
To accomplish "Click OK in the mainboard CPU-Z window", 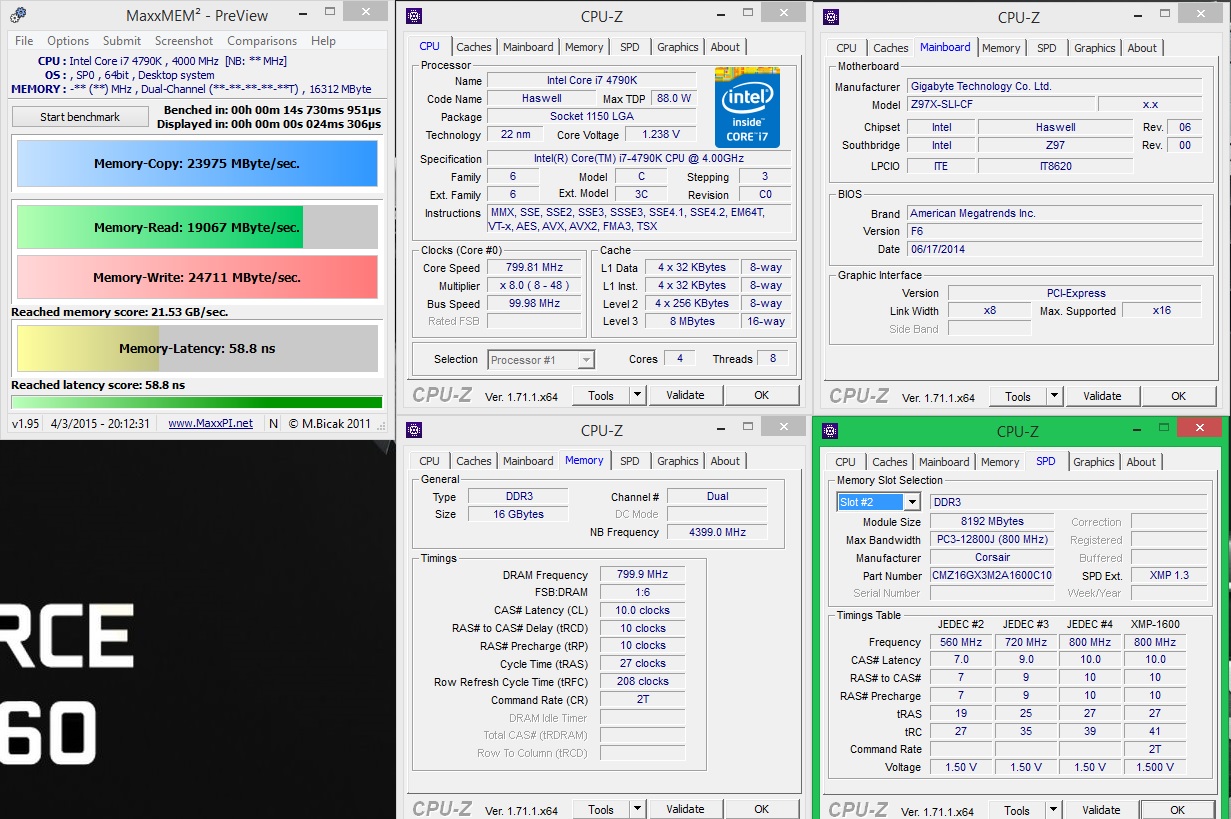I will tap(1179, 396).
